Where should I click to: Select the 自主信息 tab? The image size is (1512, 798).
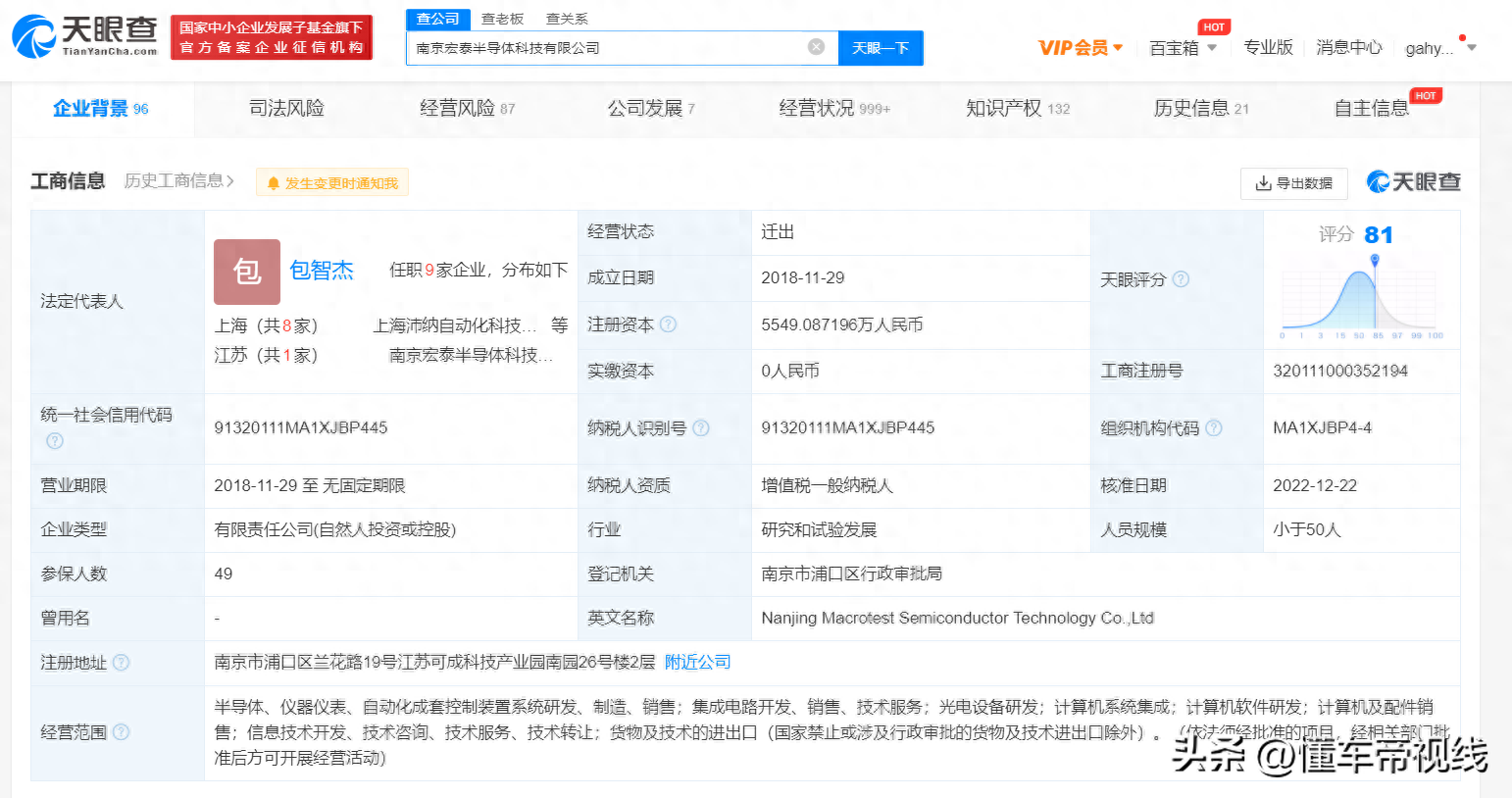tap(1372, 108)
